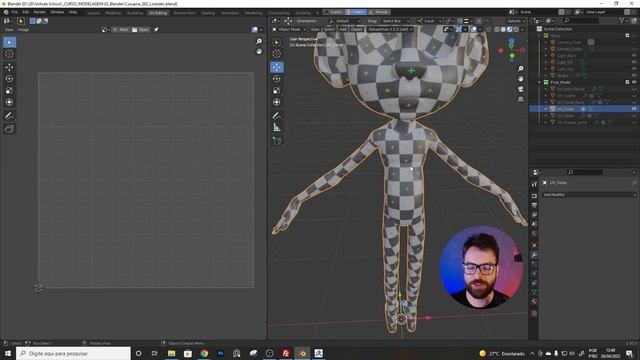
Task: Select the Measure ruler tool
Action: [277, 128]
